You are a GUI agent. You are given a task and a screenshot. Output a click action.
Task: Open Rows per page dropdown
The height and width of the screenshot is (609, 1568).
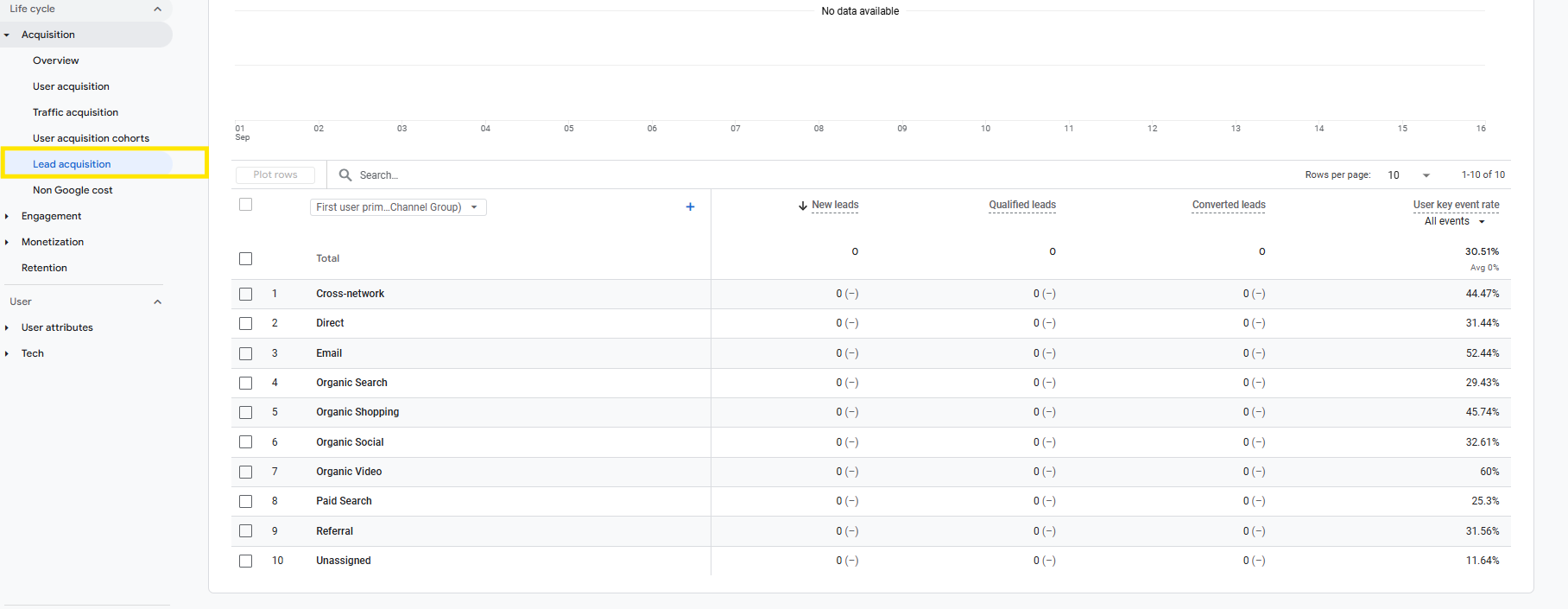point(1408,174)
